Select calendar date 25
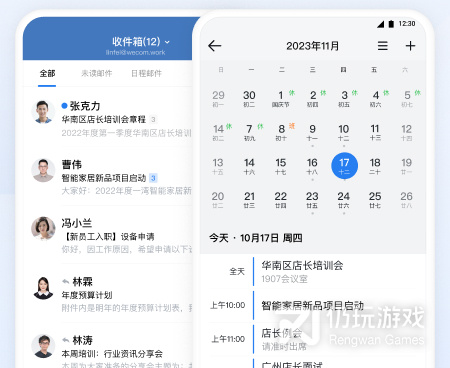The width and height of the screenshot is (450, 368). tap(375, 200)
